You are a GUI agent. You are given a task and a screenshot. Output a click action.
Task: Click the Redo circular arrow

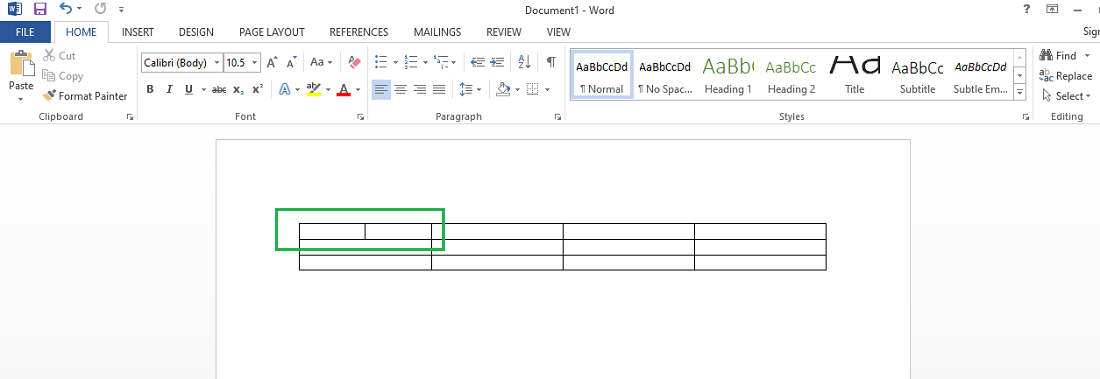(100, 9)
